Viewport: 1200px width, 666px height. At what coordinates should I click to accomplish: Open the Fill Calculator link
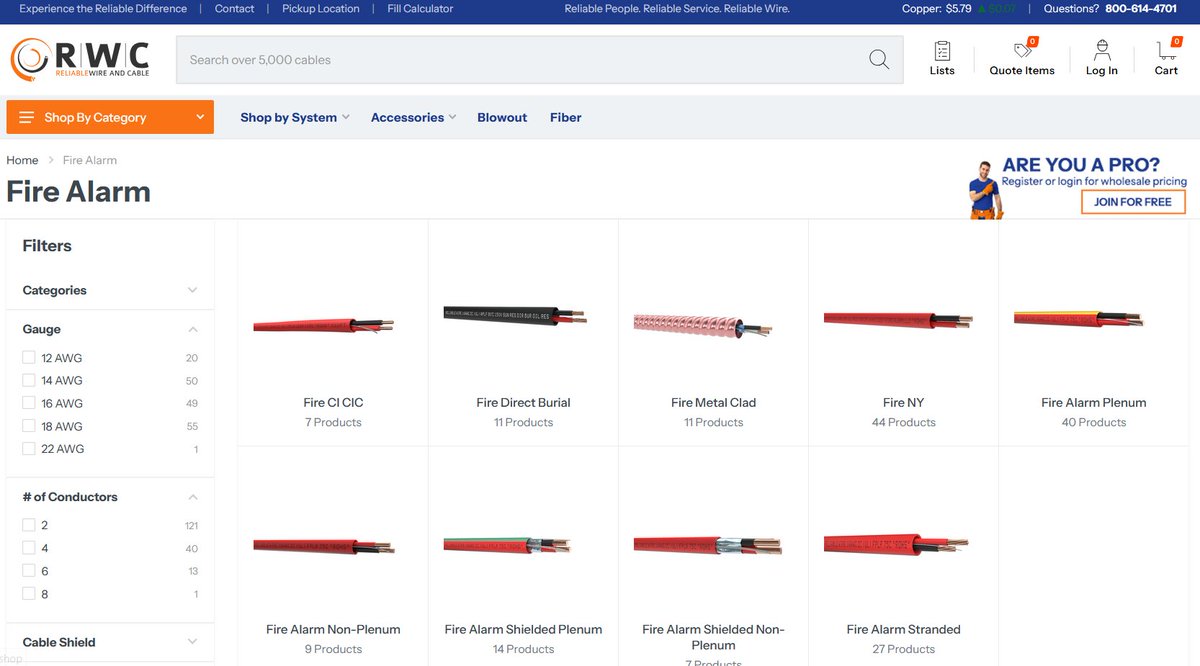(x=420, y=9)
